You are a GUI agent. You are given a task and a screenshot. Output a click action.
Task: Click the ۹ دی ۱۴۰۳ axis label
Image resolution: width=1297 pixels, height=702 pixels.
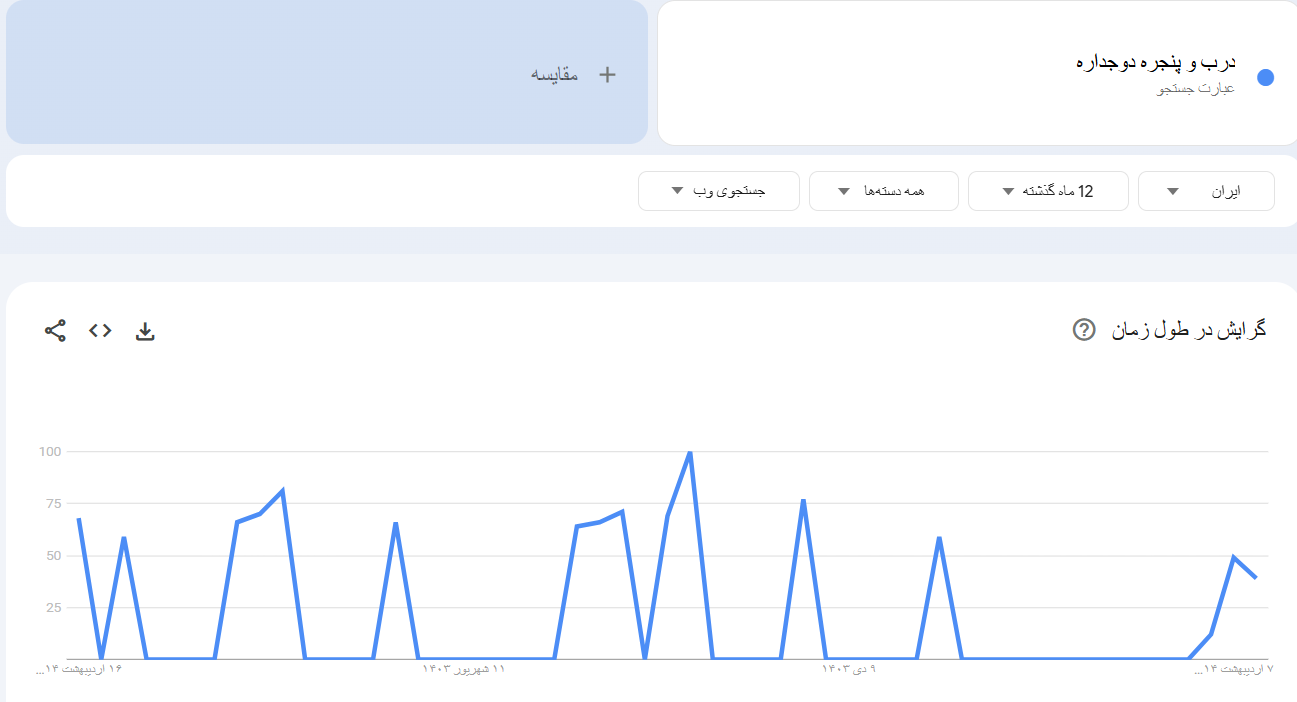[x=850, y=668]
